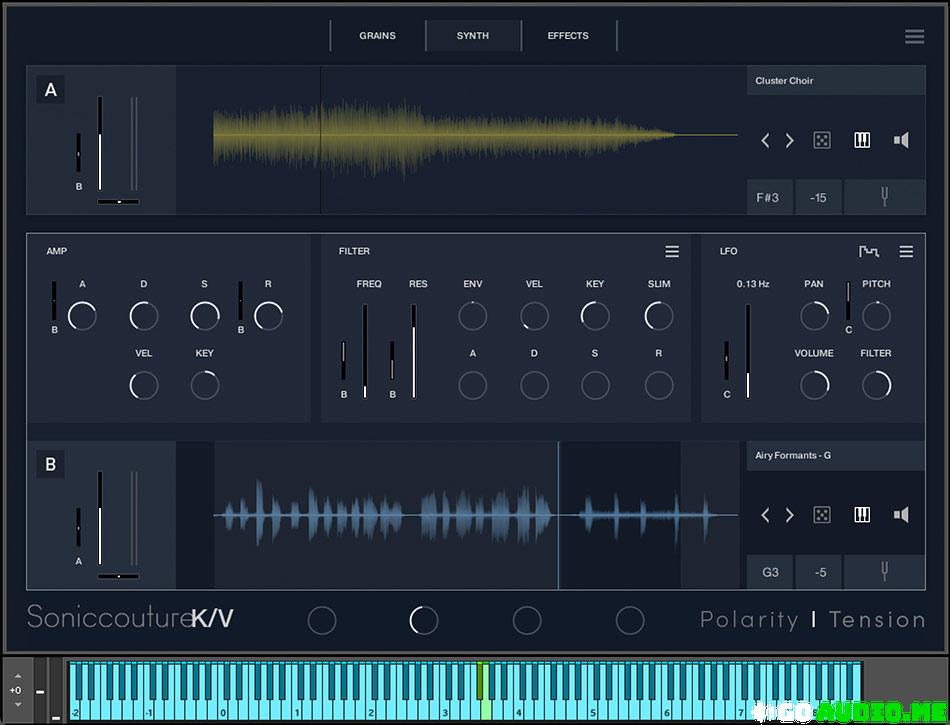Click the tuning fork icon for layer B
This screenshot has width=950, height=725.
pos(884,573)
